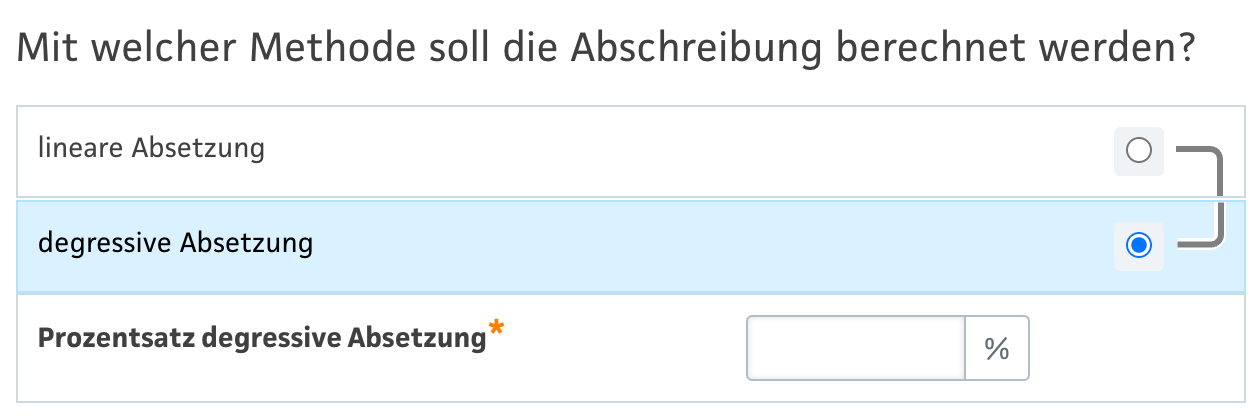
Task: Click the 'Prozentsatz degressive Absetzung' bold label
Action: [261, 339]
